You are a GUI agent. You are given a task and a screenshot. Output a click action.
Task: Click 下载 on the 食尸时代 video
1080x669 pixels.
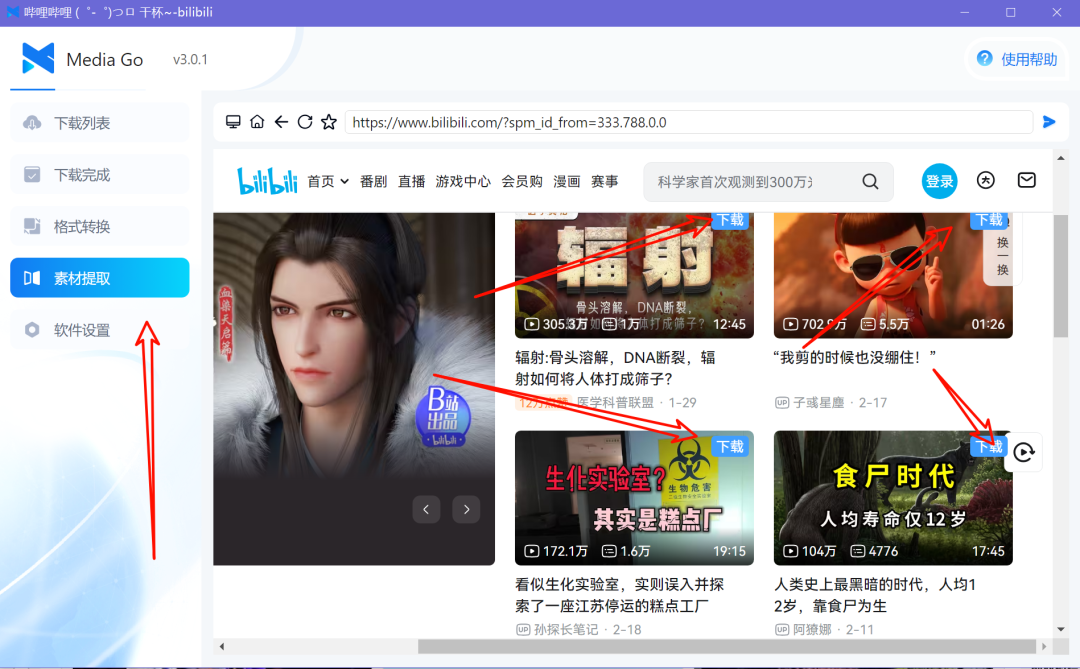[990, 446]
